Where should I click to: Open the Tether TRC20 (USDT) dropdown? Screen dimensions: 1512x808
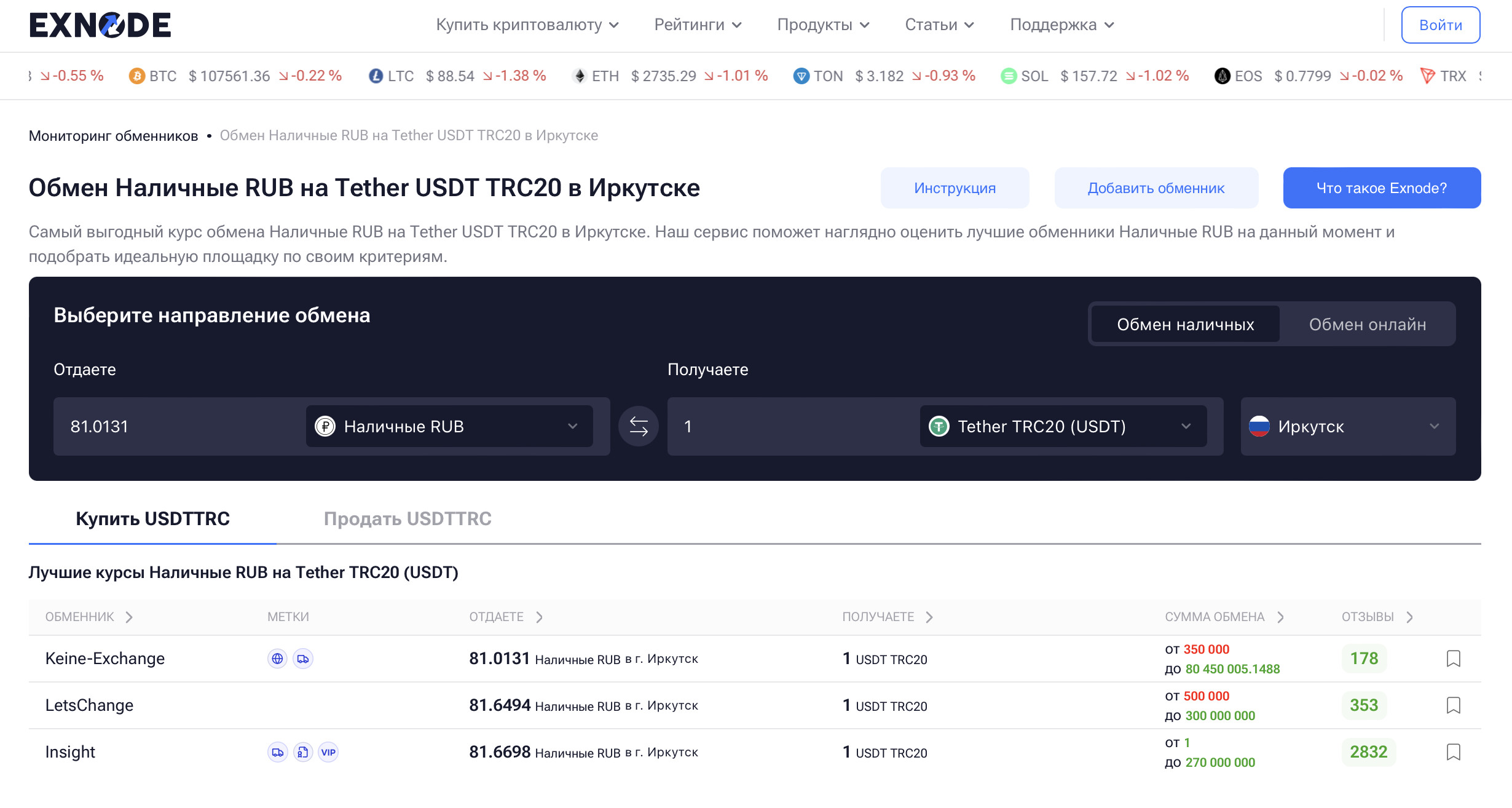pyautogui.click(x=1062, y=426)
